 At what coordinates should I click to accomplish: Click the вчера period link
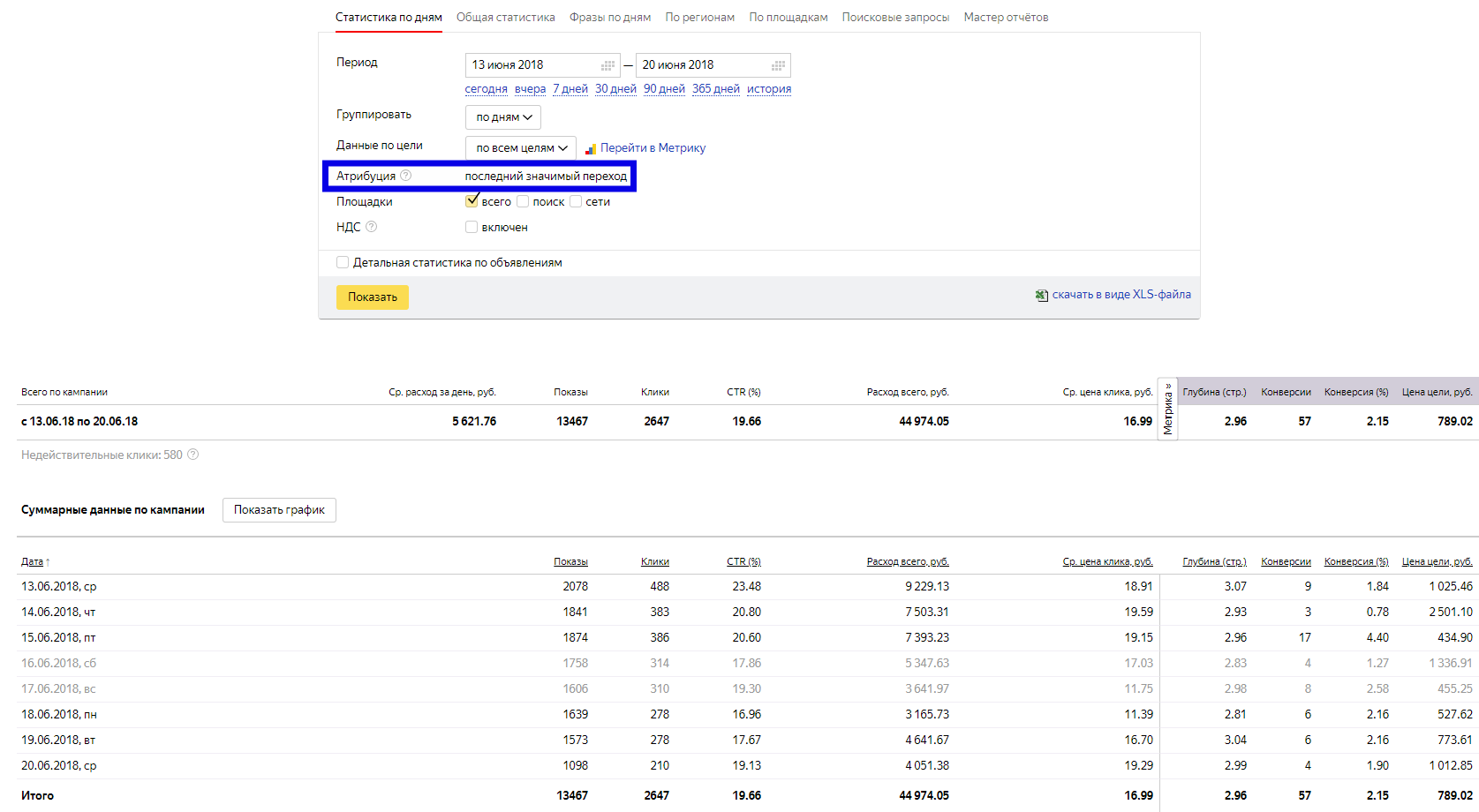pyautogui.click(x=531, y=89)
